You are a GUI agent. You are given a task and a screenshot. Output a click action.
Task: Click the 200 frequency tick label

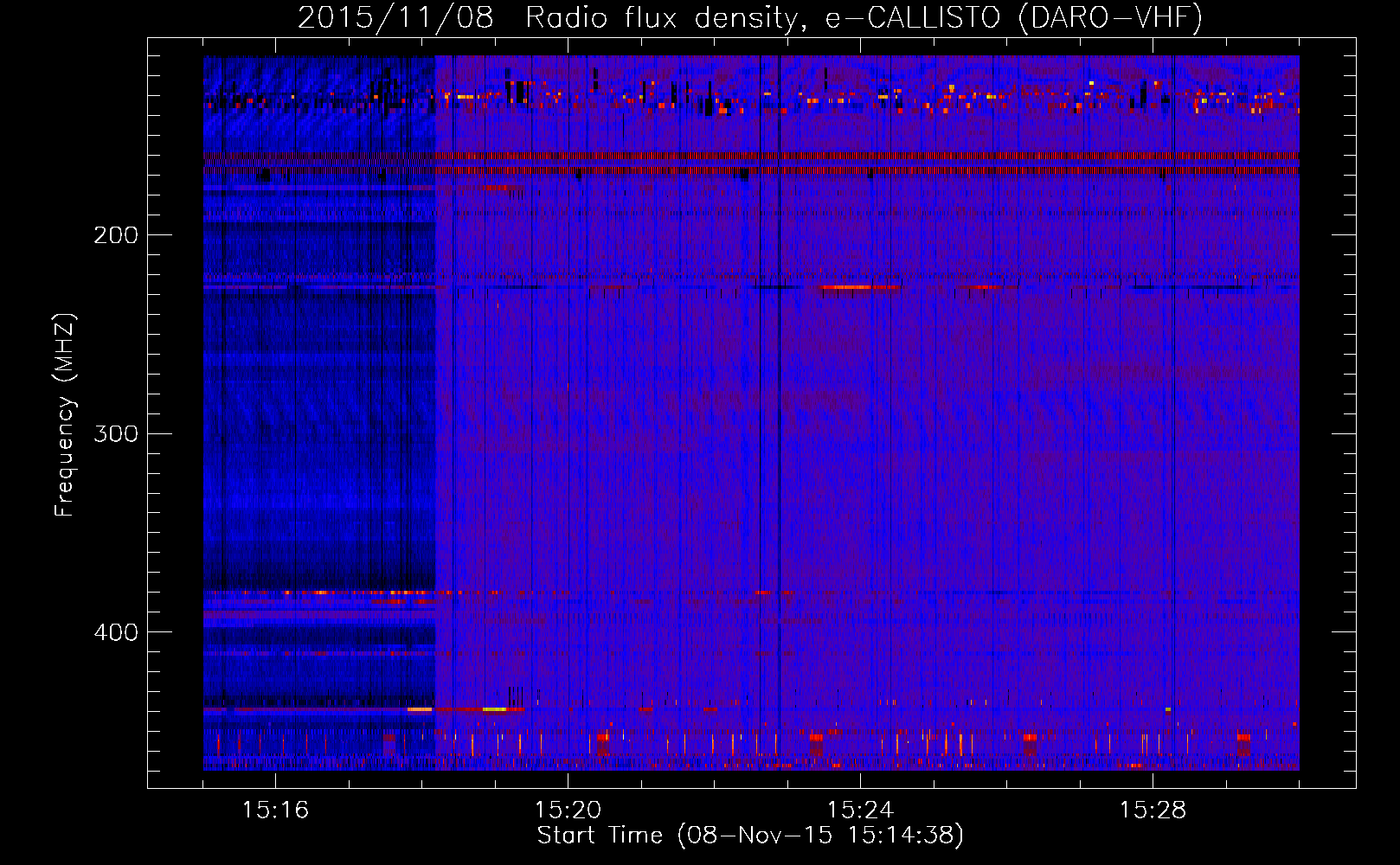pos(116,235)
